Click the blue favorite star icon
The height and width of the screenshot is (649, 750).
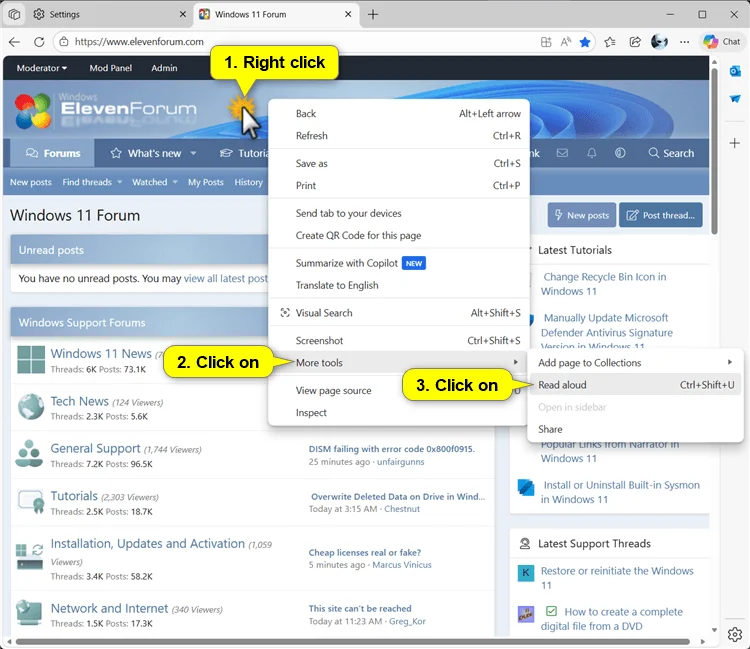pos(585,42)
